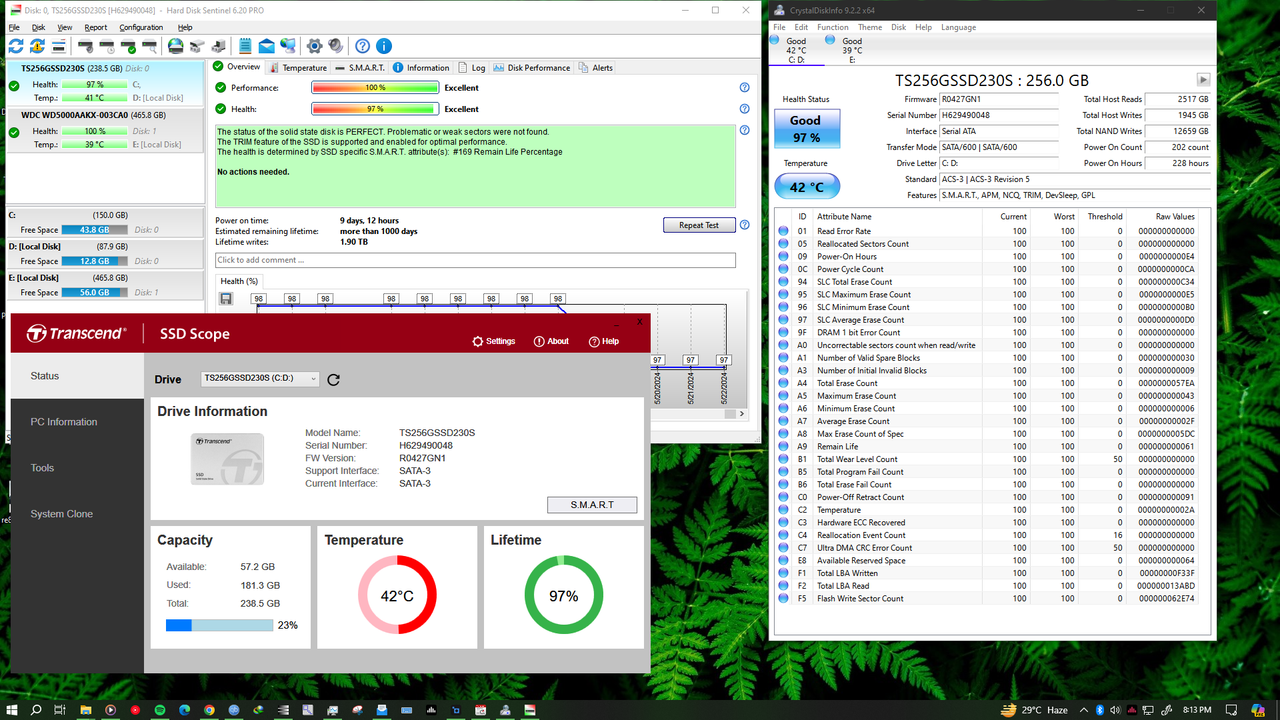Switch to the Temperature tab in Hard Disk Sentinel

click(297, 67)
